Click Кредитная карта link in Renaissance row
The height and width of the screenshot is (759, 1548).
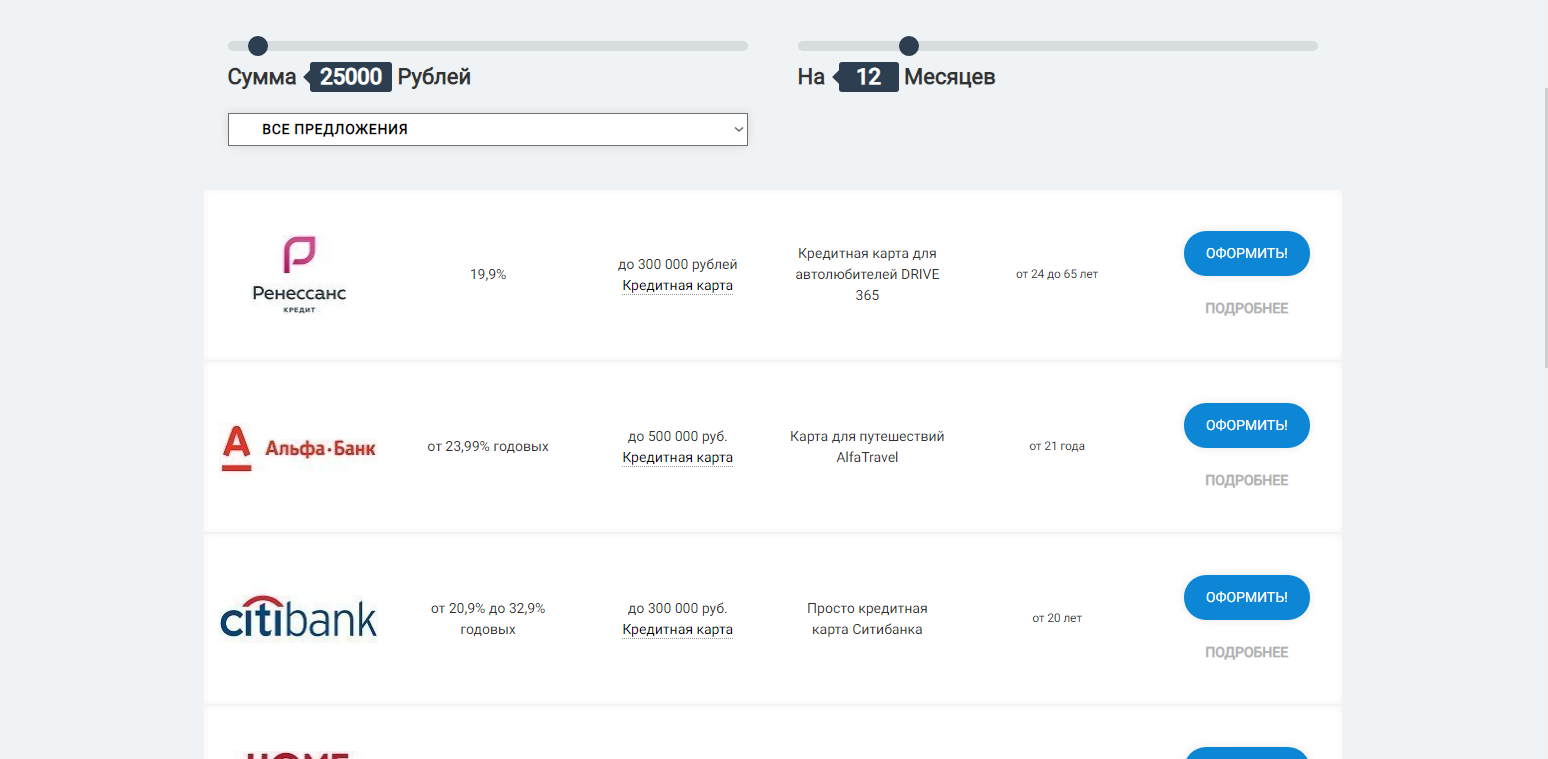678,286
